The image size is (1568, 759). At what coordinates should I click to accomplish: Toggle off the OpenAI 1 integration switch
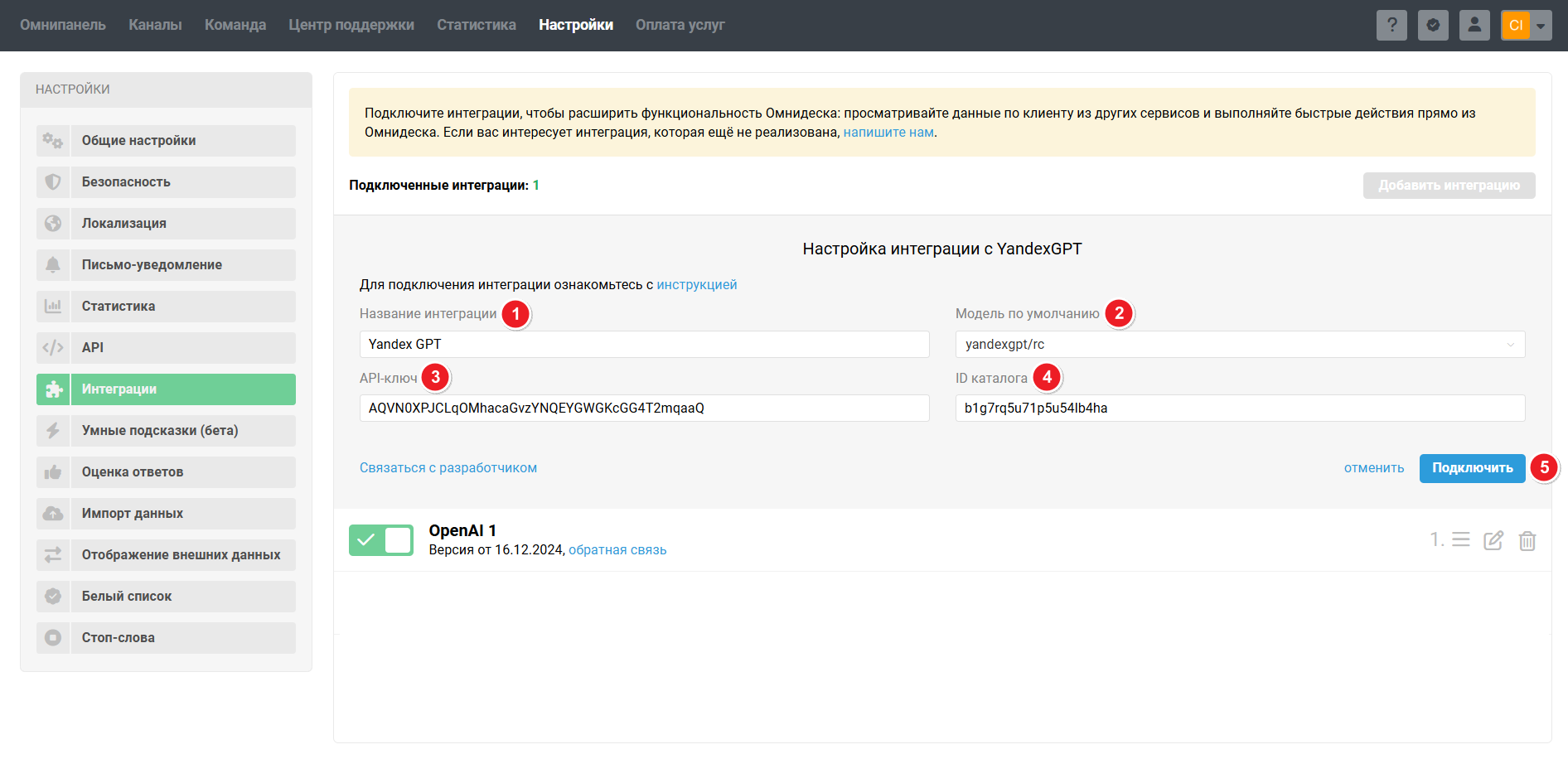coord(381,540)
